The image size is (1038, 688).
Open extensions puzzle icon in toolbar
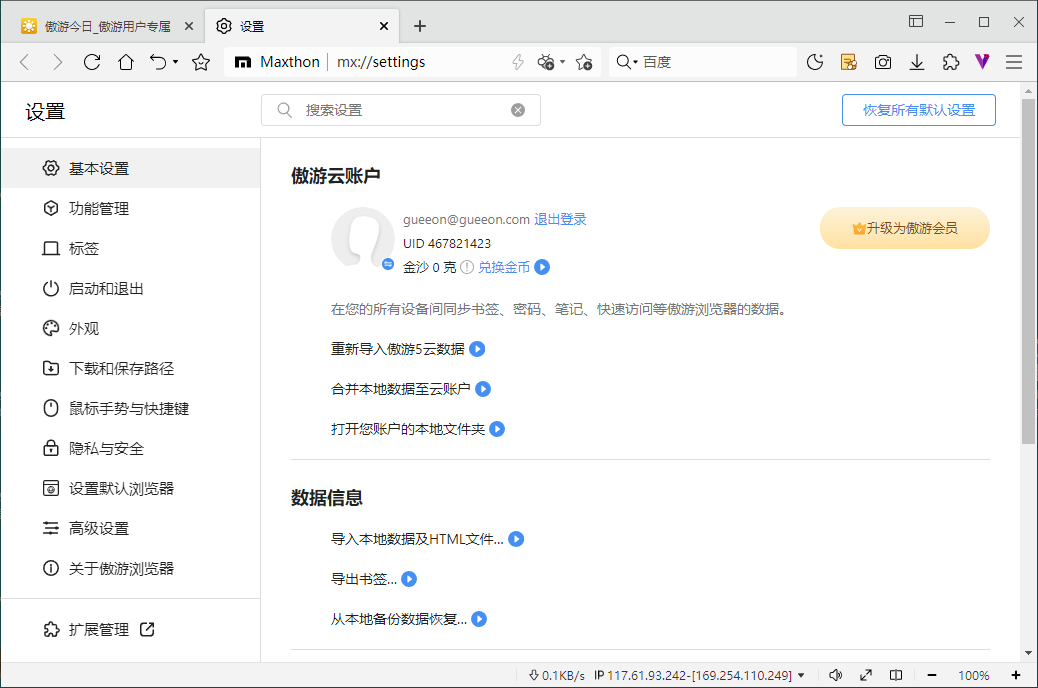click(951, 62)
